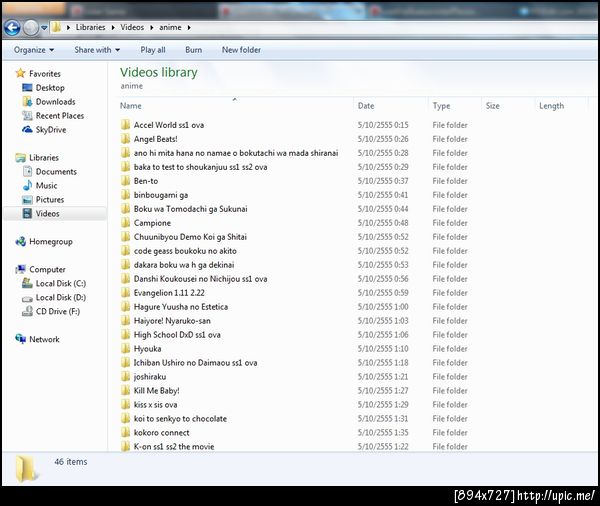Image resolution: width=600 pixels, height=506 pixels.
Task: Select Ichiban Ushiro no Daimaou ss1 ova
Action: click(x=195, y=362)
